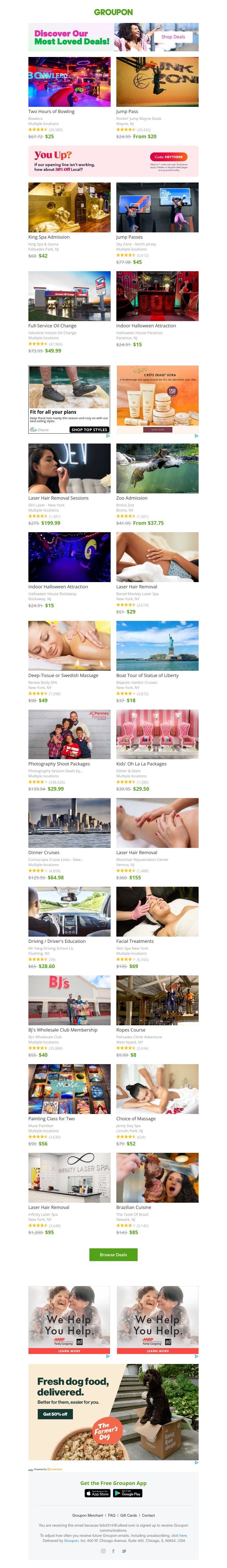
Task: Click the Groupon logo at the top
Action: pyautogui.click(x=113, y=12)
